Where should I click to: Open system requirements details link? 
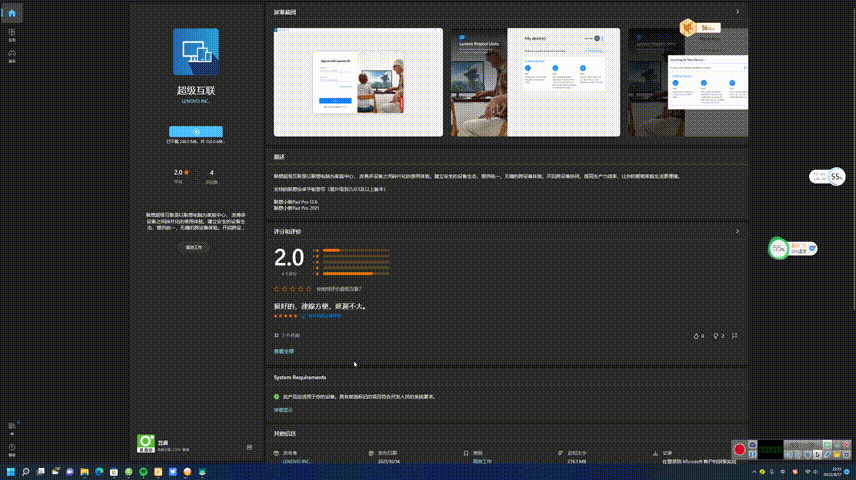pos(283,410)
